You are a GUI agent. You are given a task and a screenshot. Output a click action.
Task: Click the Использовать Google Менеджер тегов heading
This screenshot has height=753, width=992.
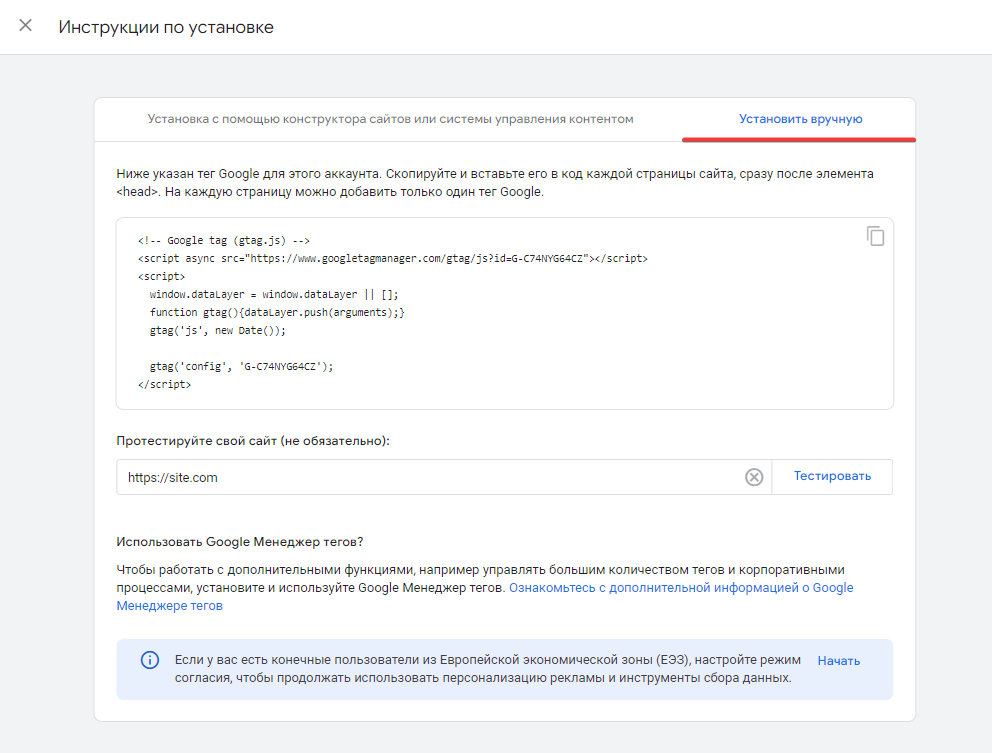point(240,542)
